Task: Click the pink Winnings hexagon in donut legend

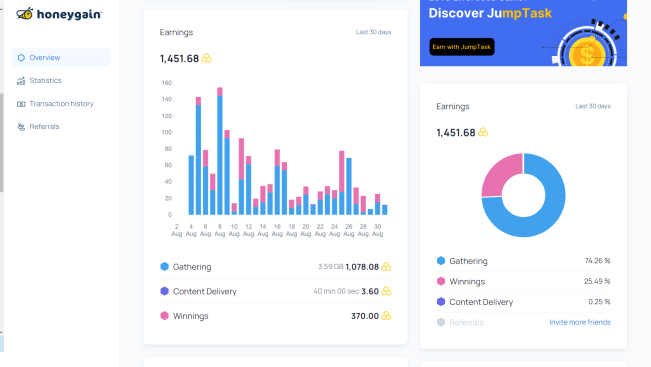Action: 441,281
